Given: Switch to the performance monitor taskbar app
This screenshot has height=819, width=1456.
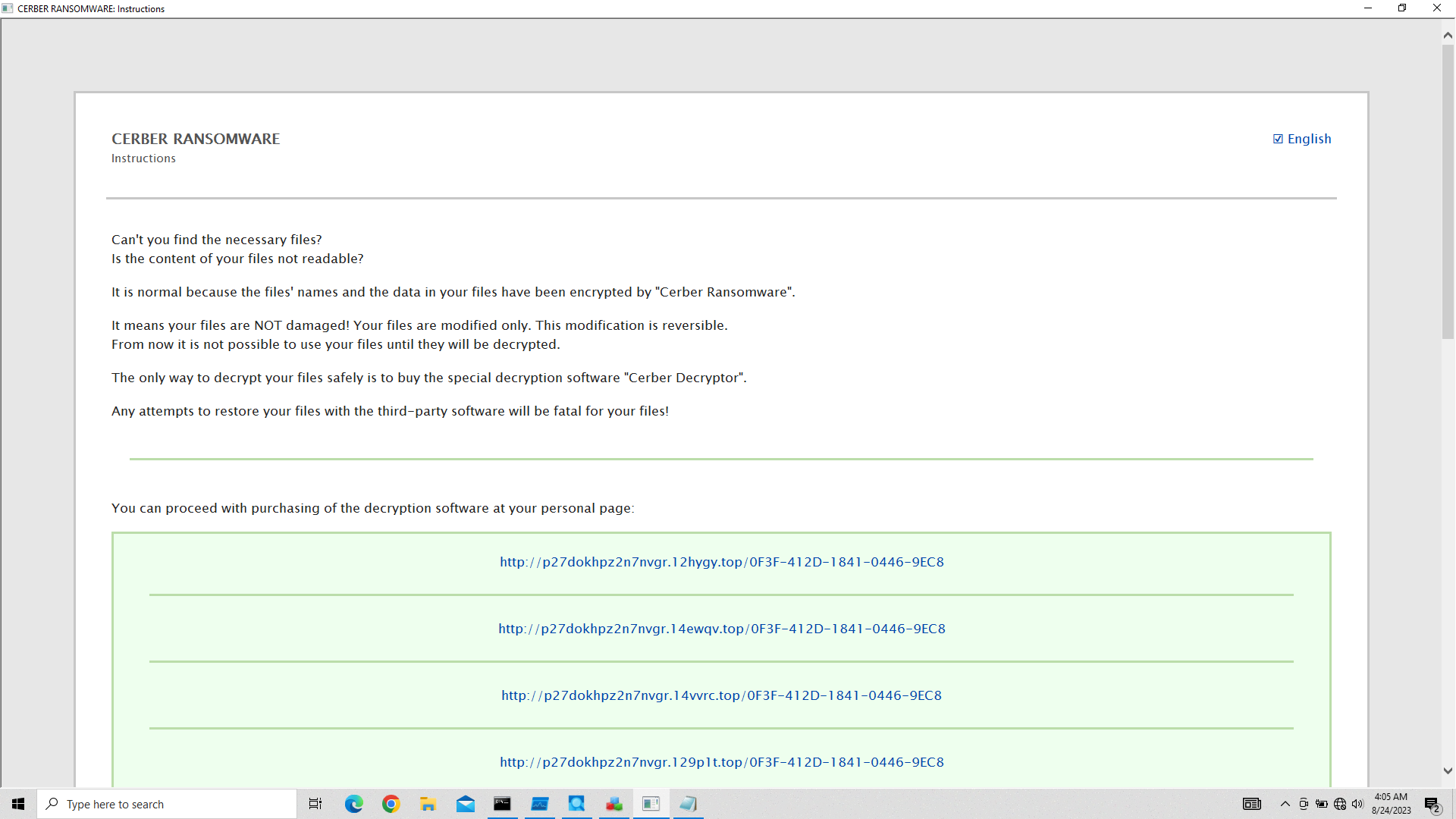Looking at the screenshot, I should tap(540, 804).
